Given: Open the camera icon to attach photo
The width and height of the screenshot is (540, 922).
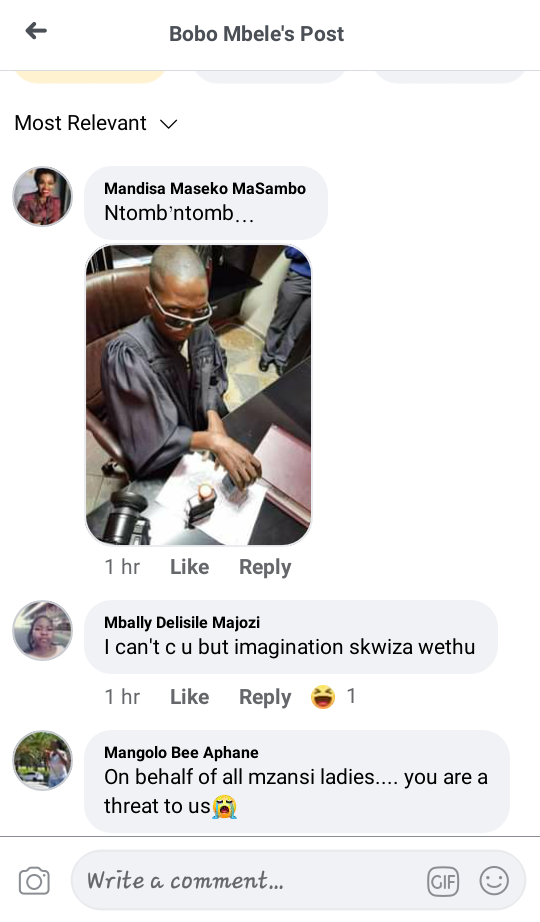Looking at the screenshot, I should (34, 881).
